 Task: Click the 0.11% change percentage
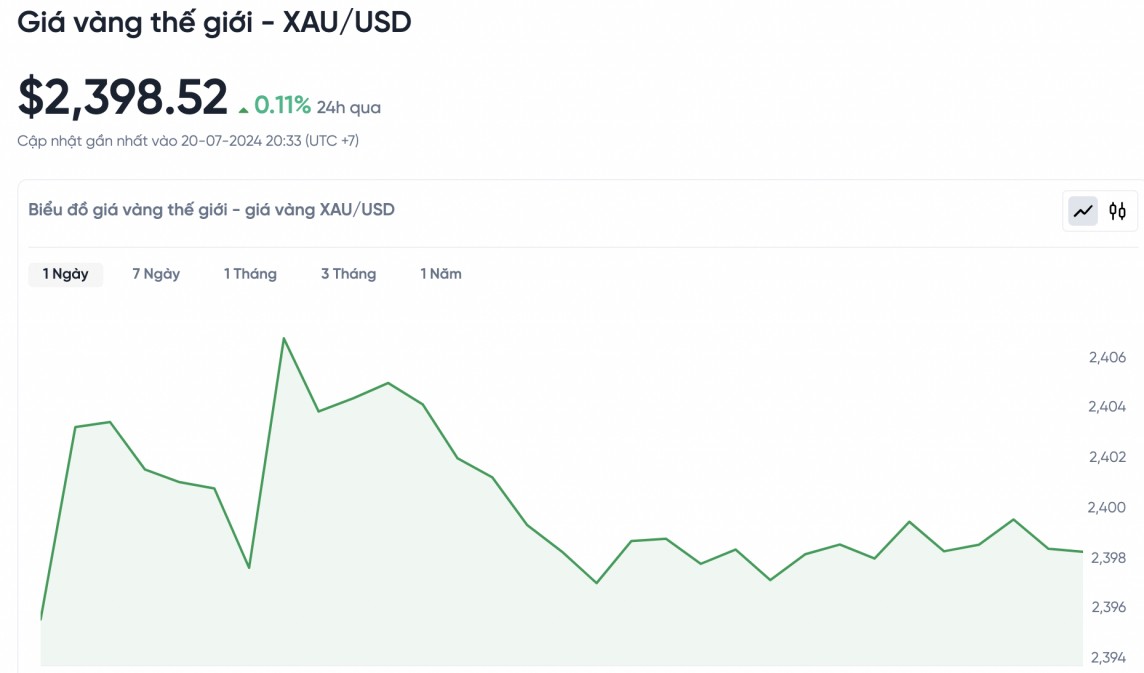(x=282, y=105)
